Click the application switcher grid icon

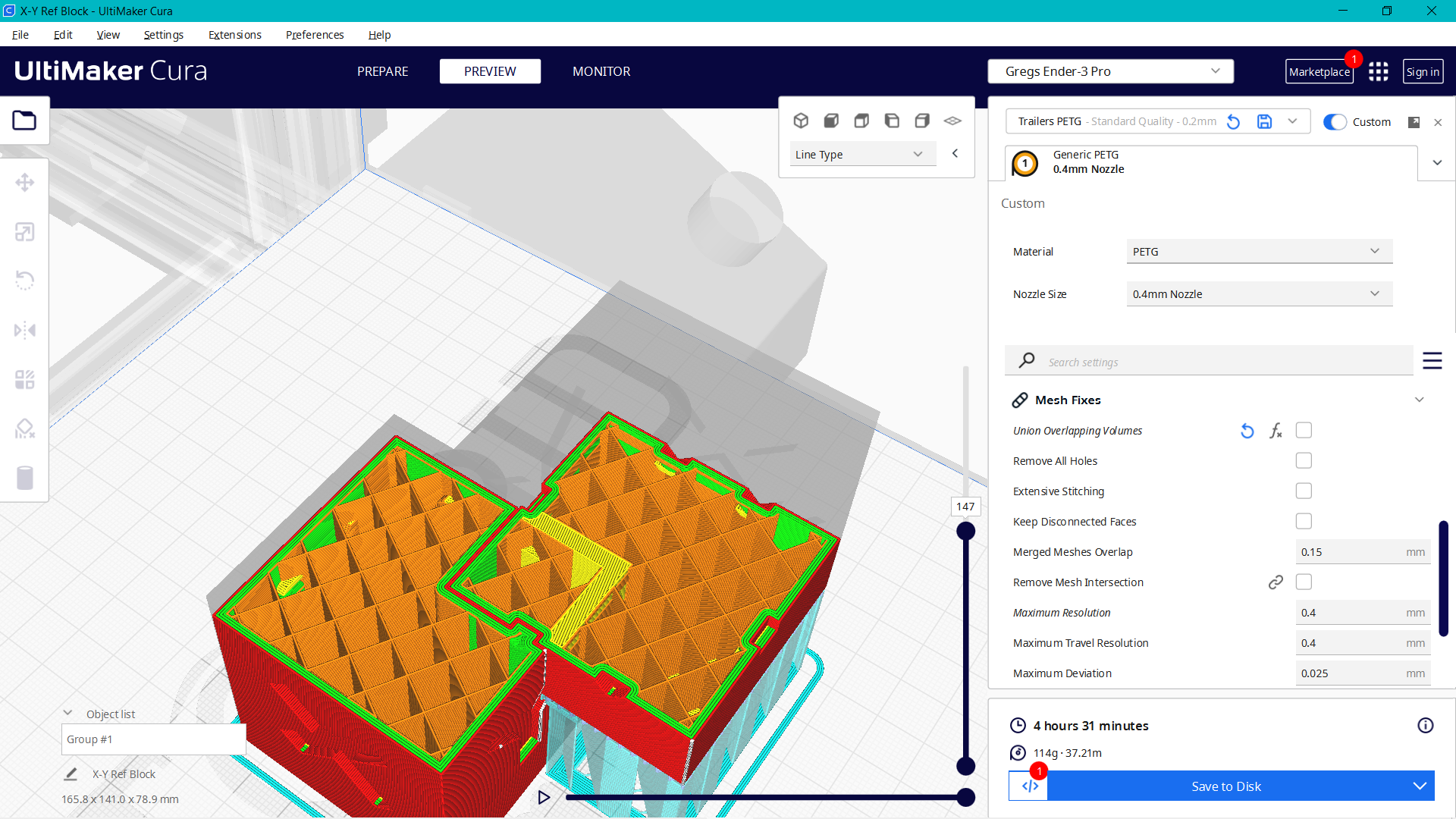pyautogui.click(x=1378, y=71)
